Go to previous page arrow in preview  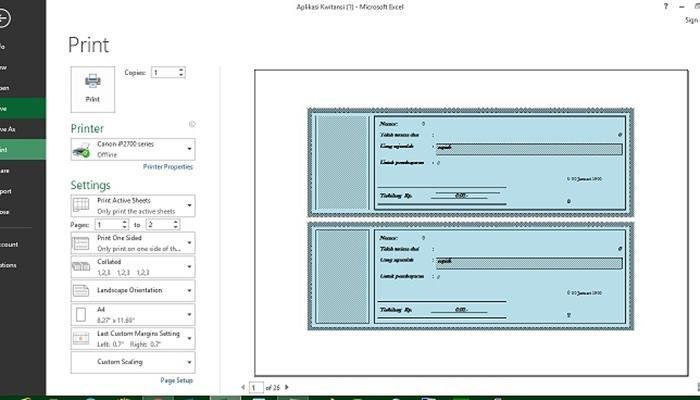click(243, 387)
